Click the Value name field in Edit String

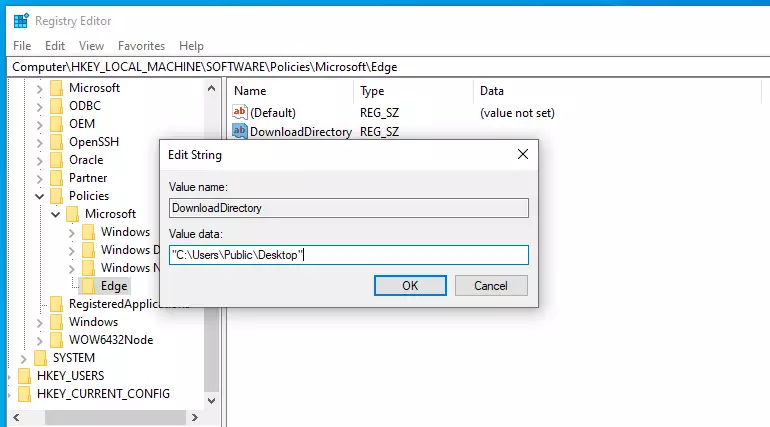[x=349, y=208]
